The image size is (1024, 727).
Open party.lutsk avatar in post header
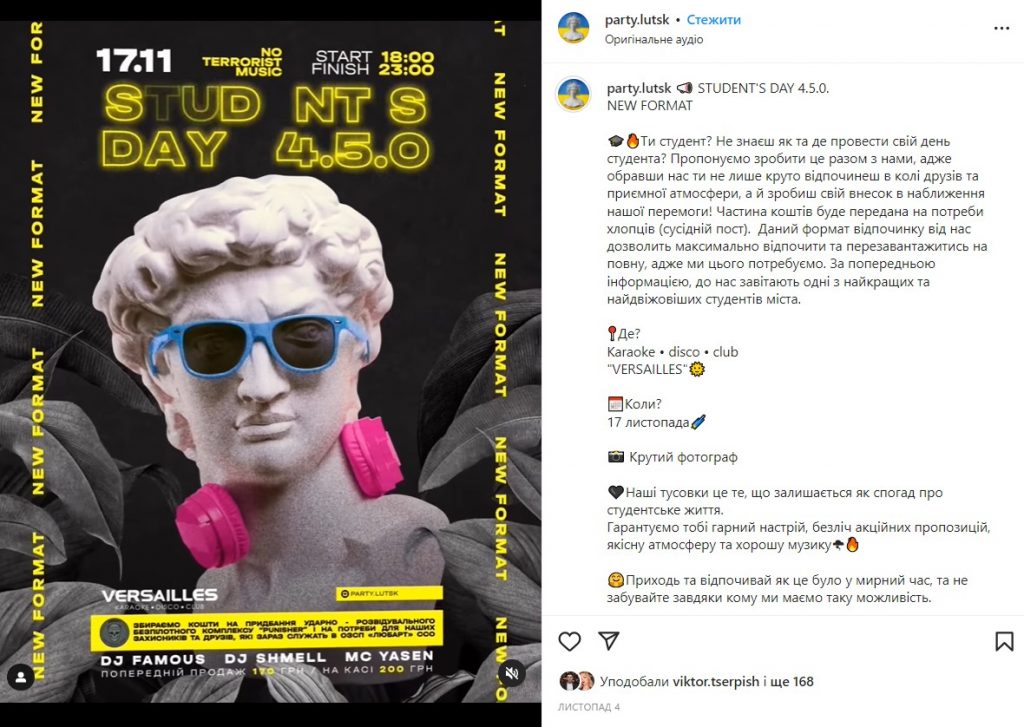[573, 28]
